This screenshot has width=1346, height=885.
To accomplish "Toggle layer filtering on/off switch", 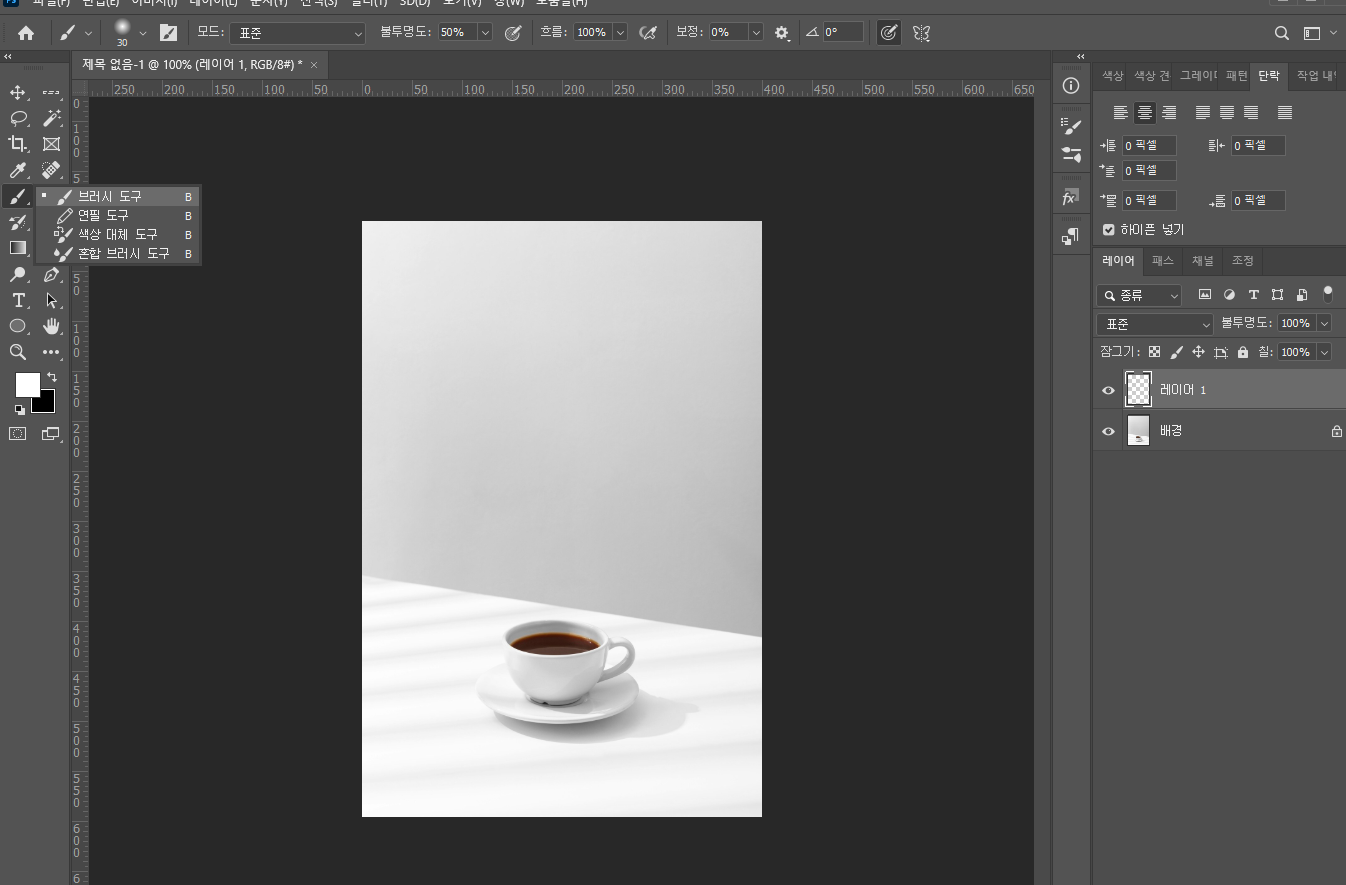I will pos(1328,294).
